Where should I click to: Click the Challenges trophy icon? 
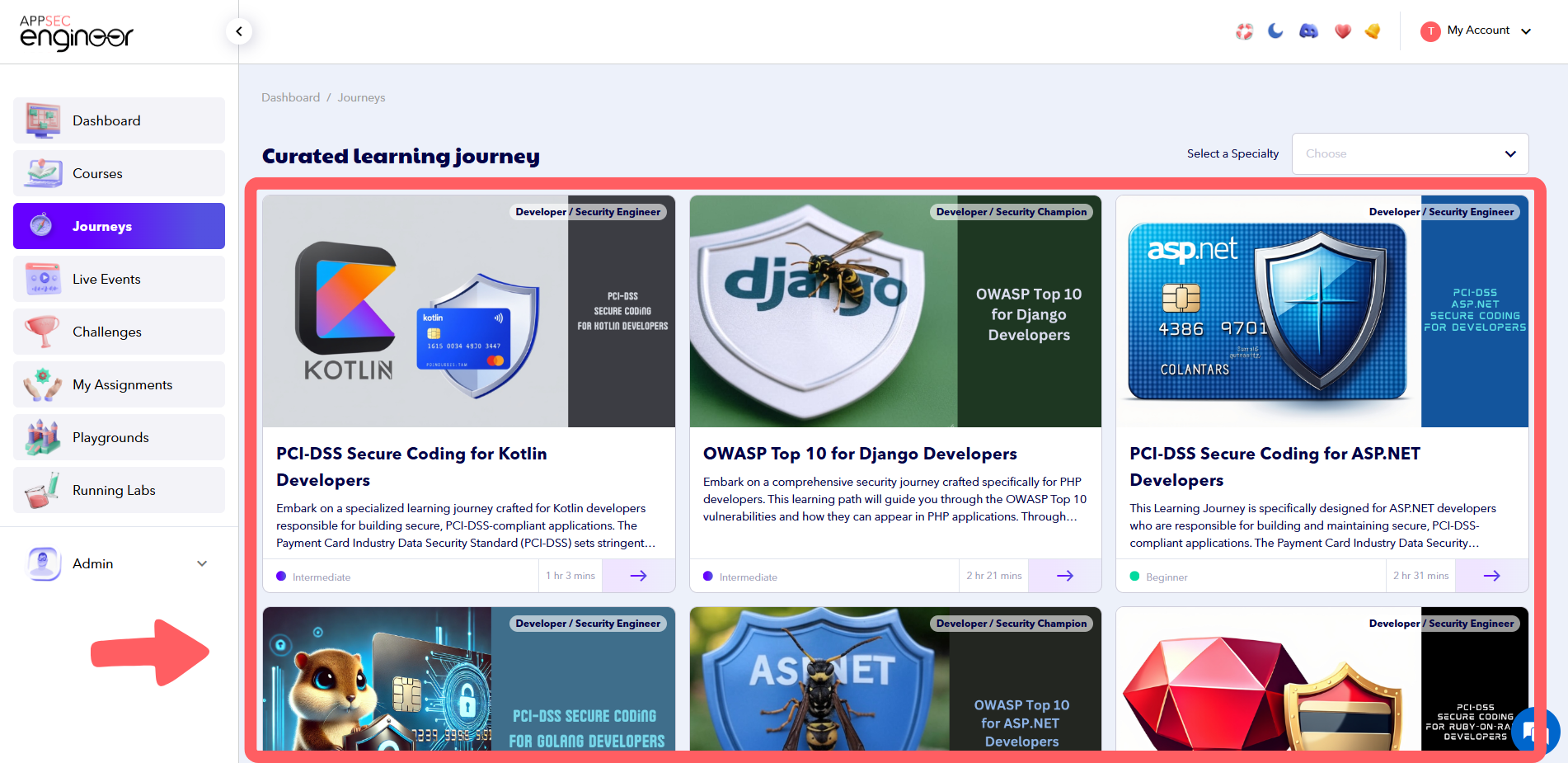tap(42, 331)
